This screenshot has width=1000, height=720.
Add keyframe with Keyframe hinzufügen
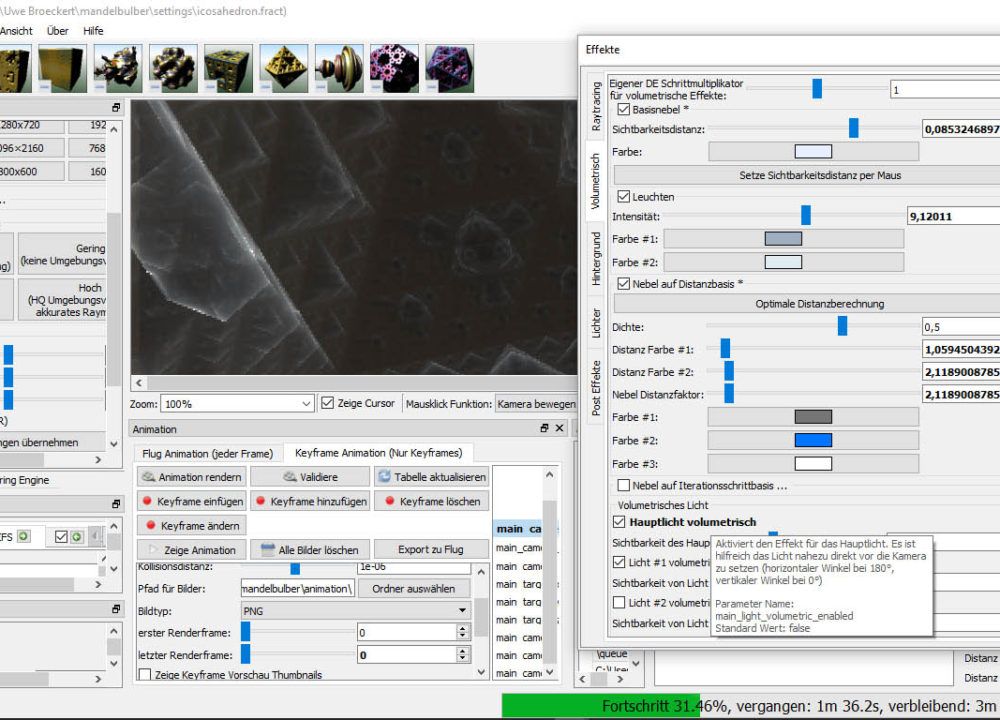click(310, 501)
